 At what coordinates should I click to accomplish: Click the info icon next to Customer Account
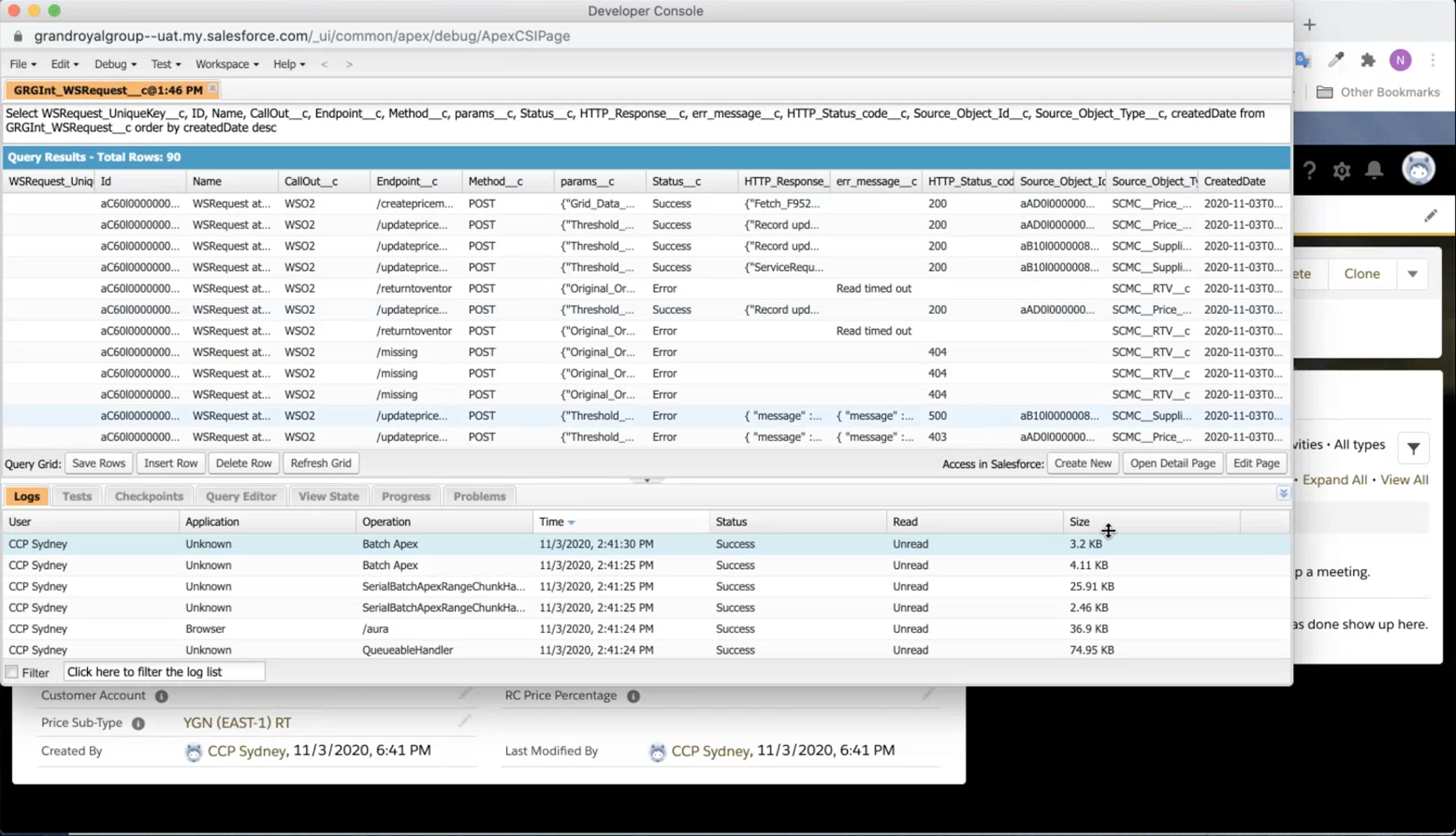click(161, 696)
